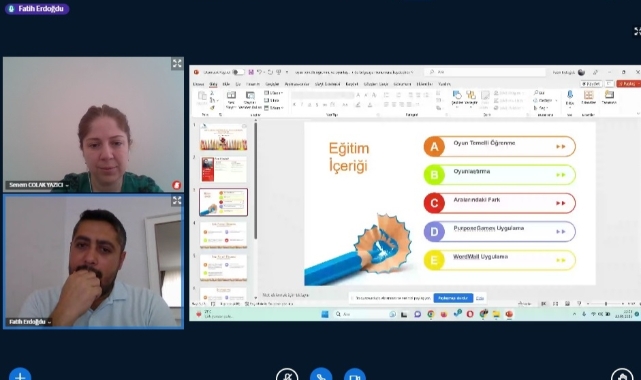This screenshot has height=380, width=641.
Task: Click the PowerPoint save icon
Action: coord(251,72)
